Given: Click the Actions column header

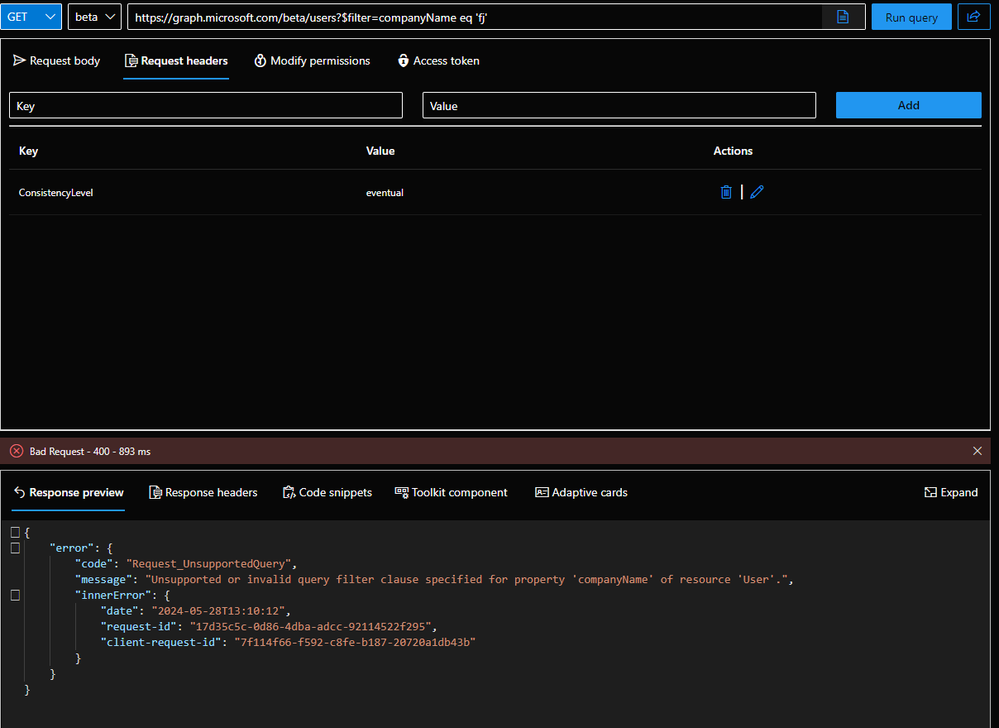Looking at the screenshot, I should 733,151.
